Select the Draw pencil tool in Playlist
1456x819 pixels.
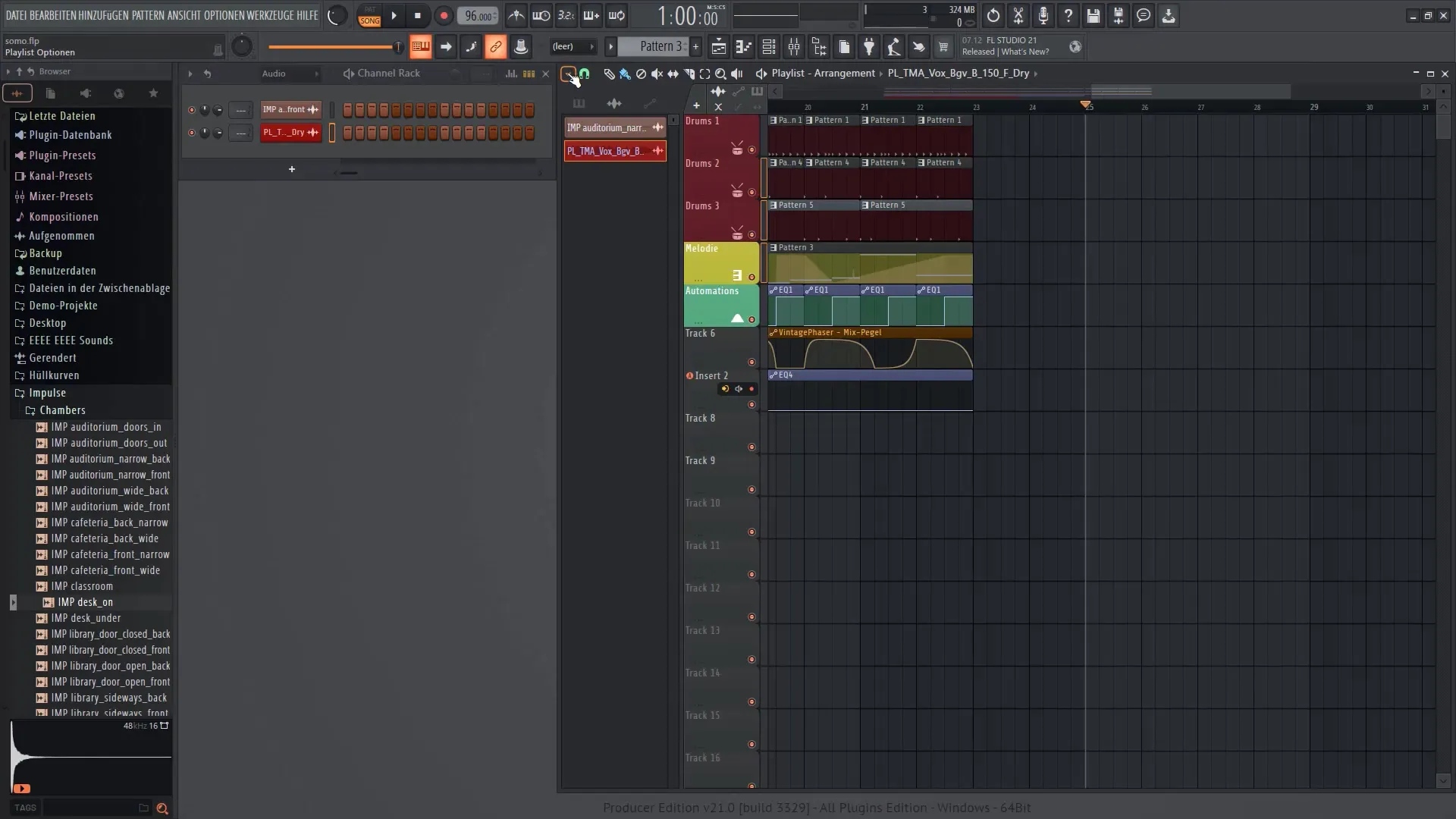point(609,74)
